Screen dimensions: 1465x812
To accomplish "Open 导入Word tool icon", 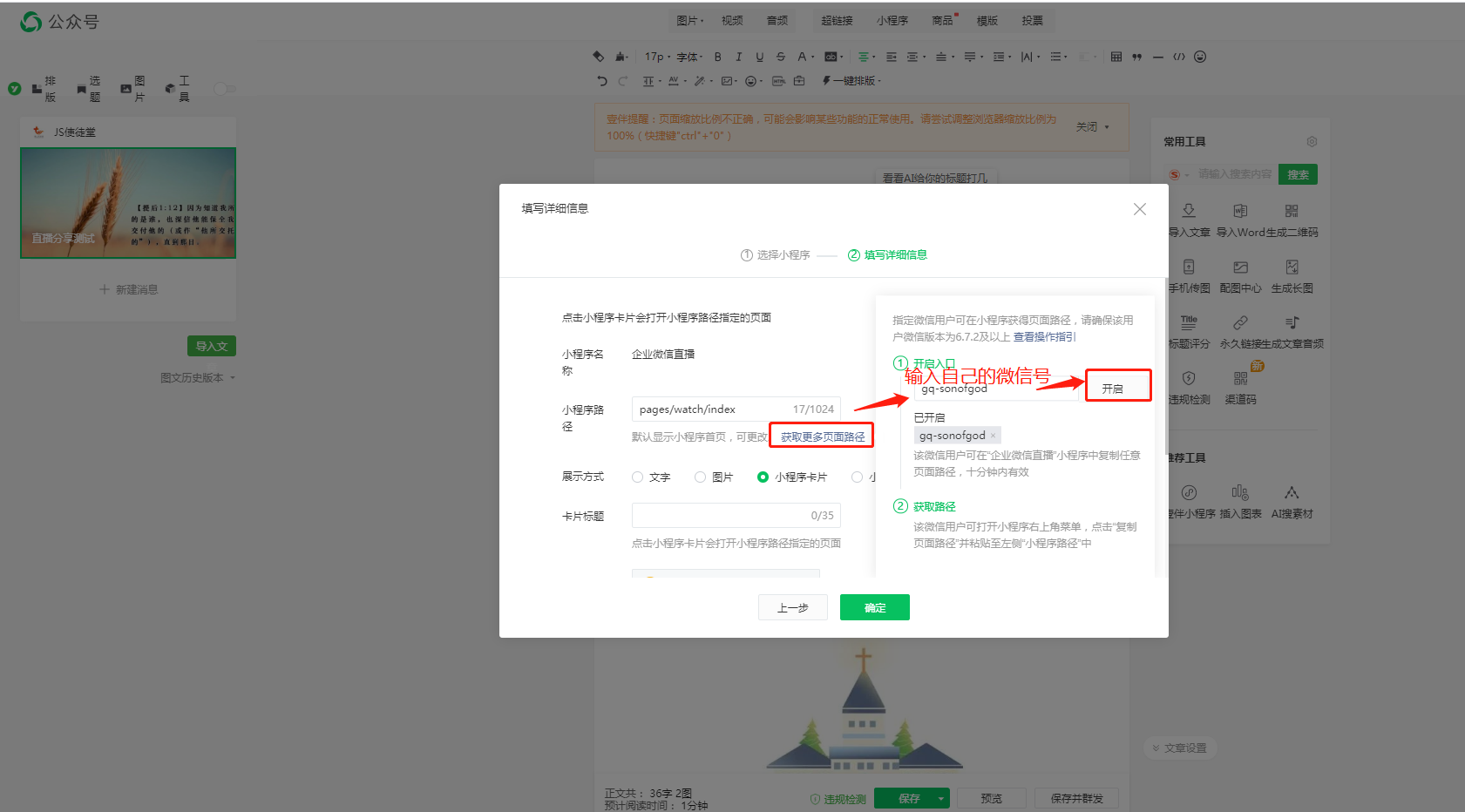I will click(x=1240, y=211).
